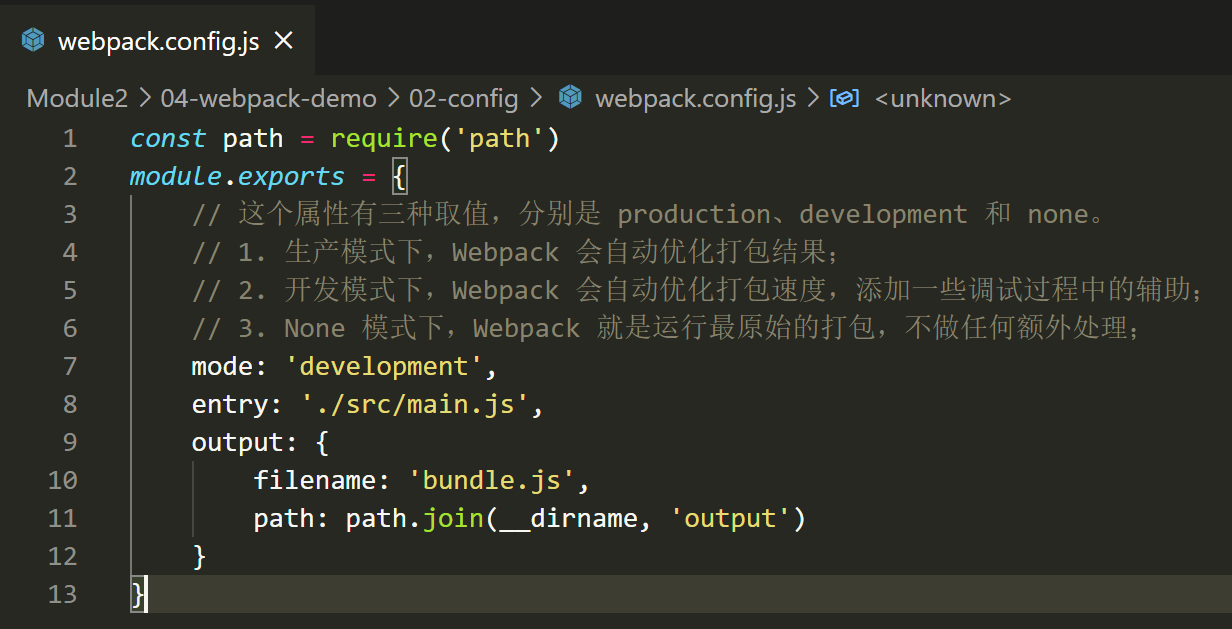The image size is (1232, 629).
Task: Click the webpack icon in the tab
Action: coord(34,41)
